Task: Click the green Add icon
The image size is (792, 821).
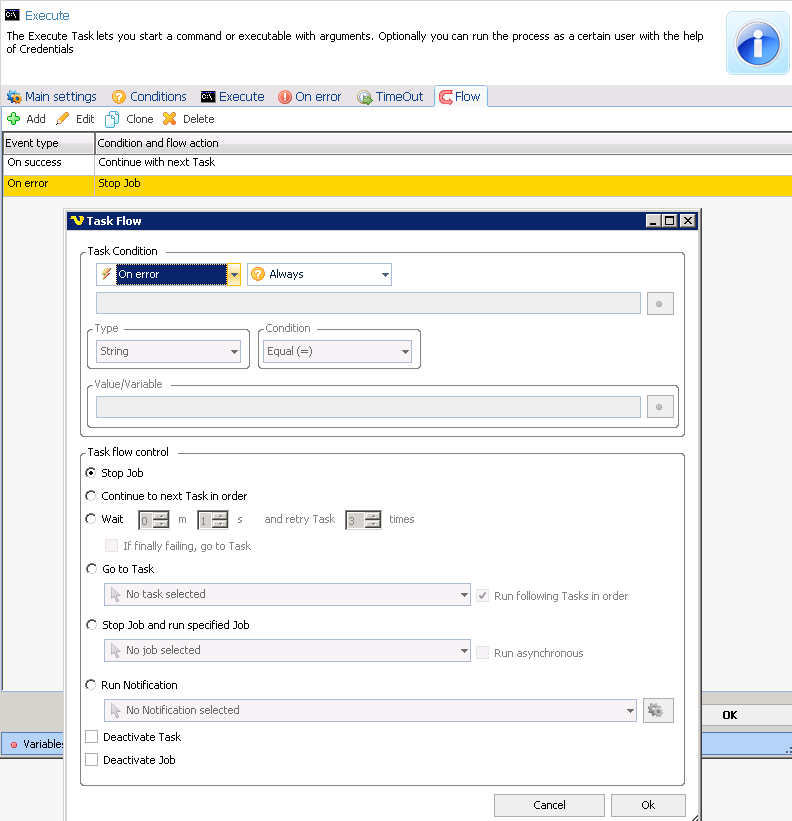Action: point(14,119)
